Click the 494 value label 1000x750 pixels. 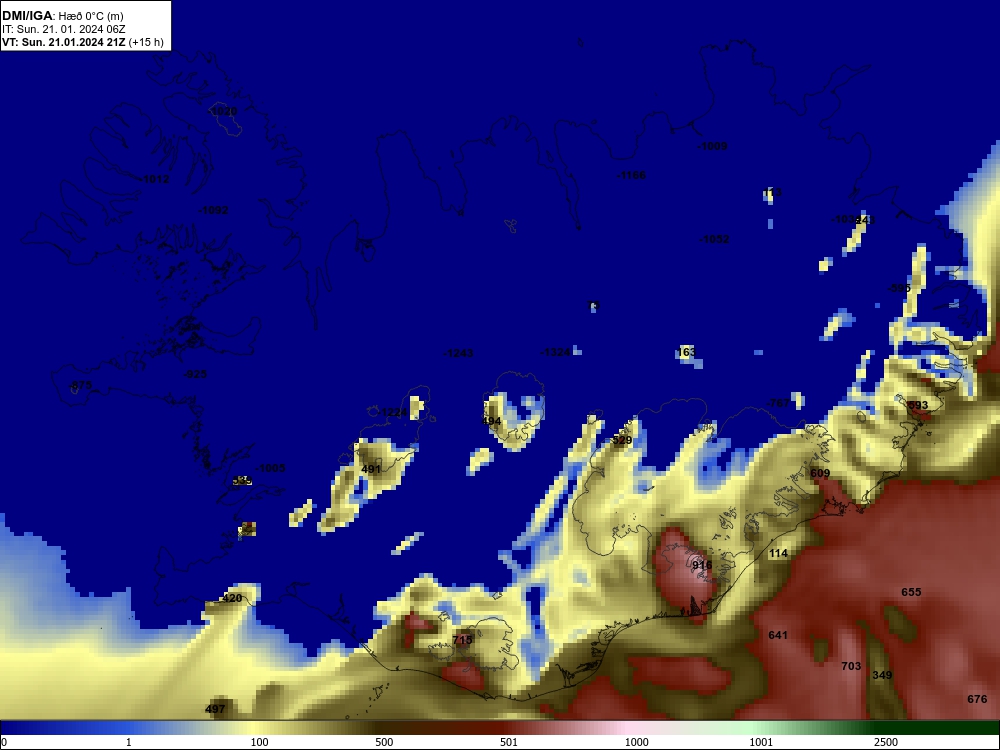coord(492,421)
